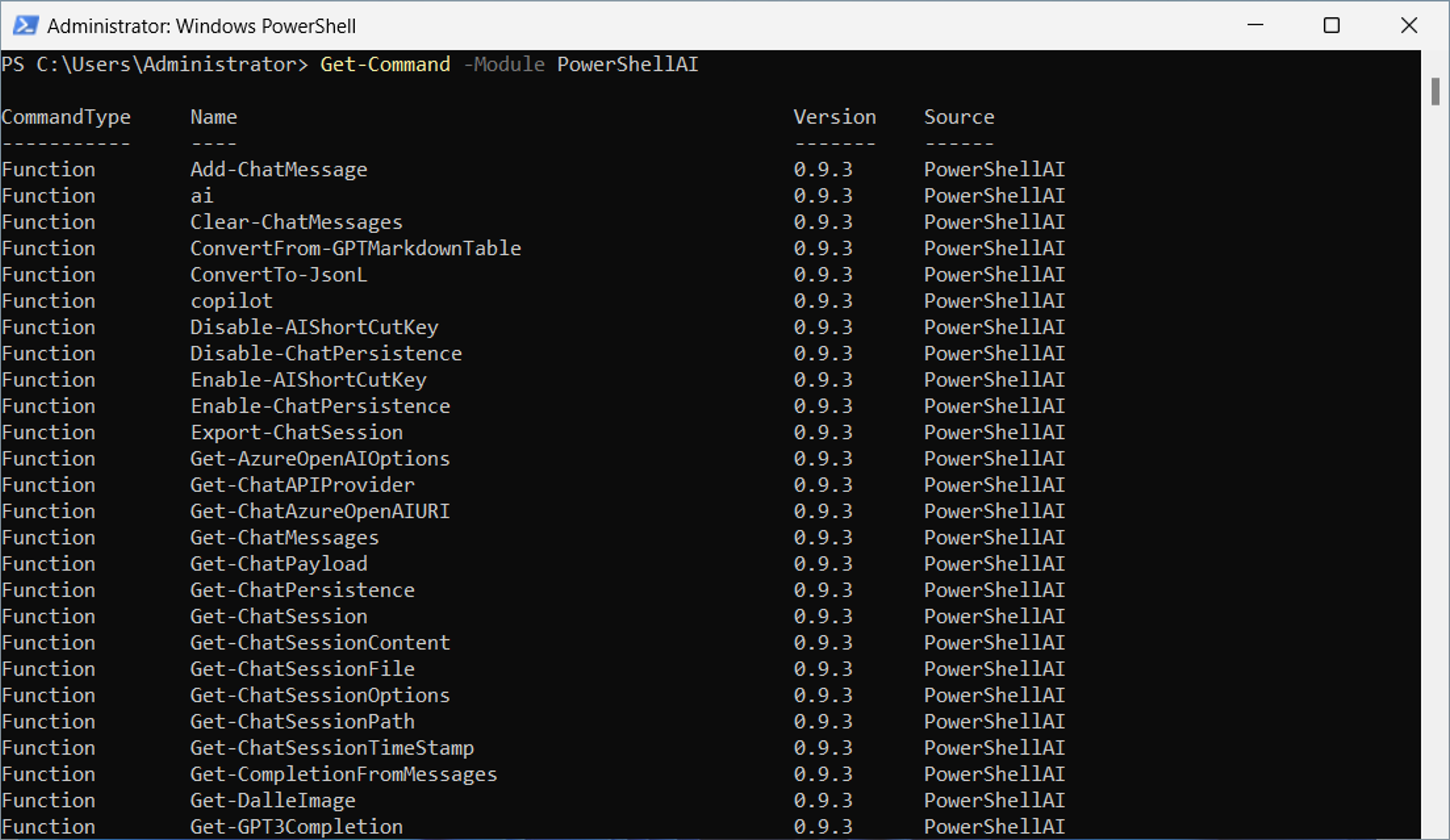Screen dimensions: 1450x840
Task: Click the -Module parameter in the command
Action: tap(504, 65)
